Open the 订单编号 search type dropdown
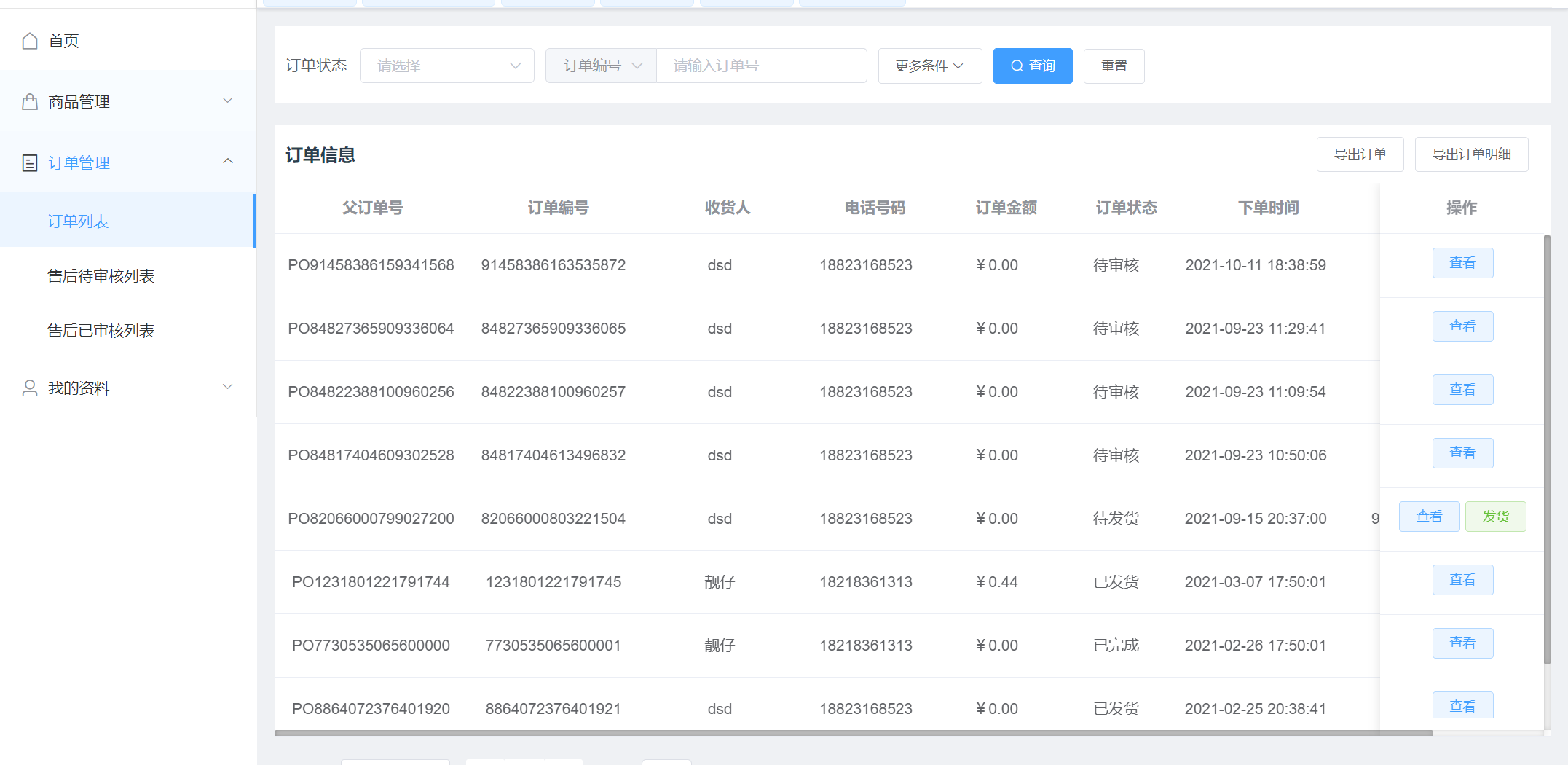Viewport: 1568px width, 765px height. pos(602,66)
